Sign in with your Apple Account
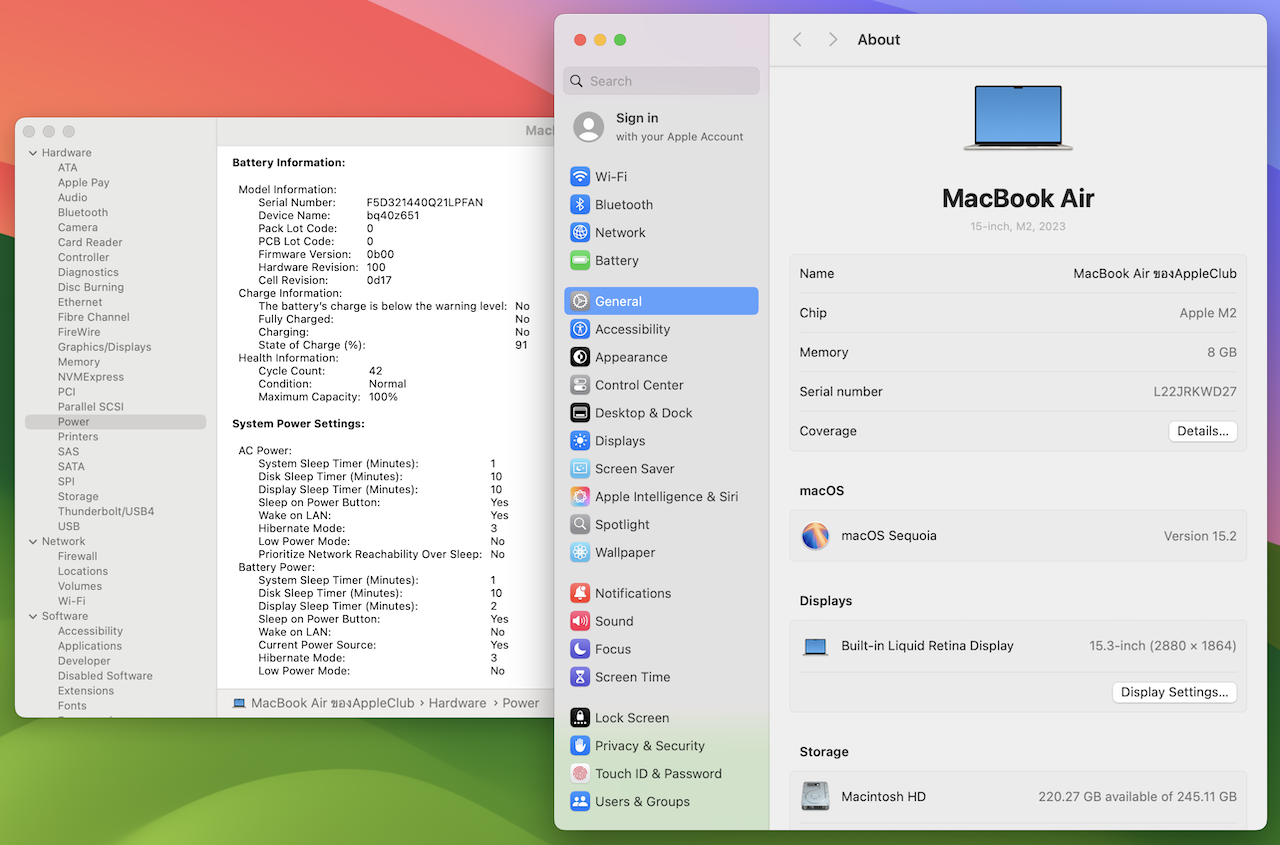Viewport: 1280px width, 845px height. (x=680, y=127)
